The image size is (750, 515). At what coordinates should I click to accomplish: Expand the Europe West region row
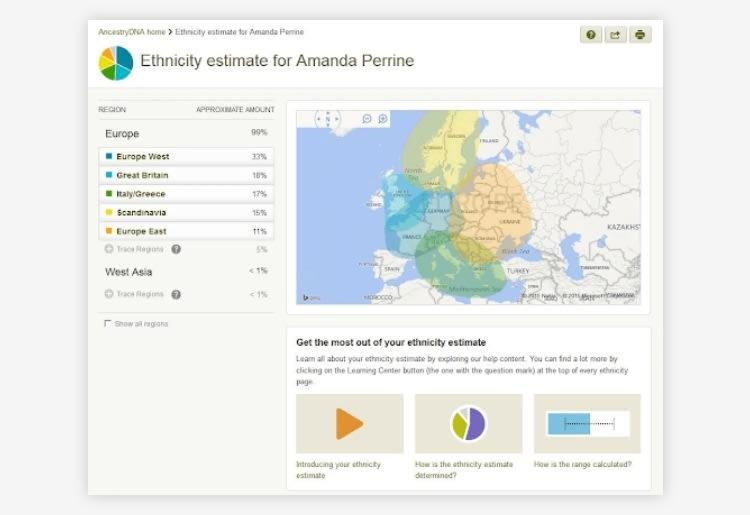click(x=186, y=157)
